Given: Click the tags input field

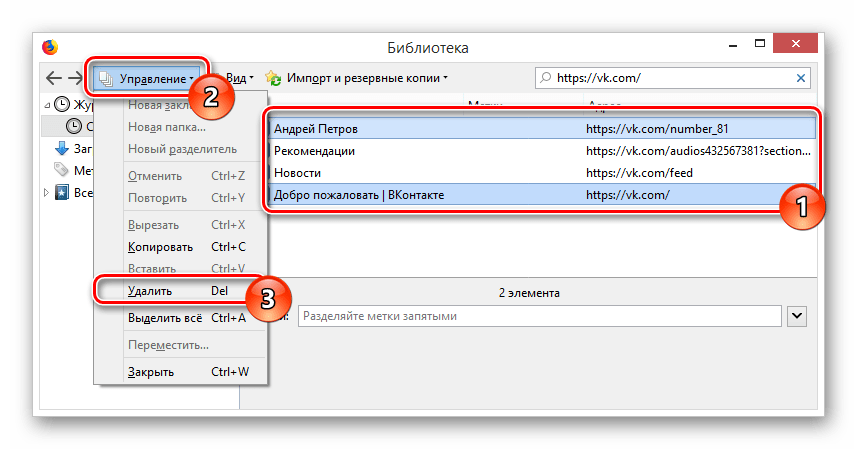Looking at the screenshot, I should (x=539, y=316).
